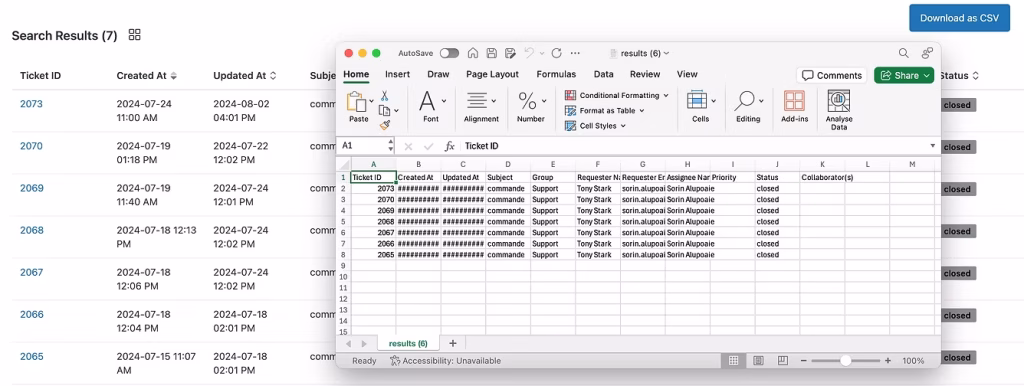1024x386 pixels.
Task: Toggle the AutoSave switch
Action: point(449,53)
